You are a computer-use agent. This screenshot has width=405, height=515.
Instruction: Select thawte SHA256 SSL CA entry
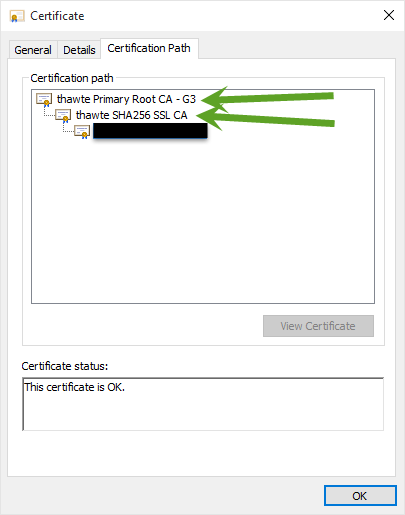pos(131,115)
